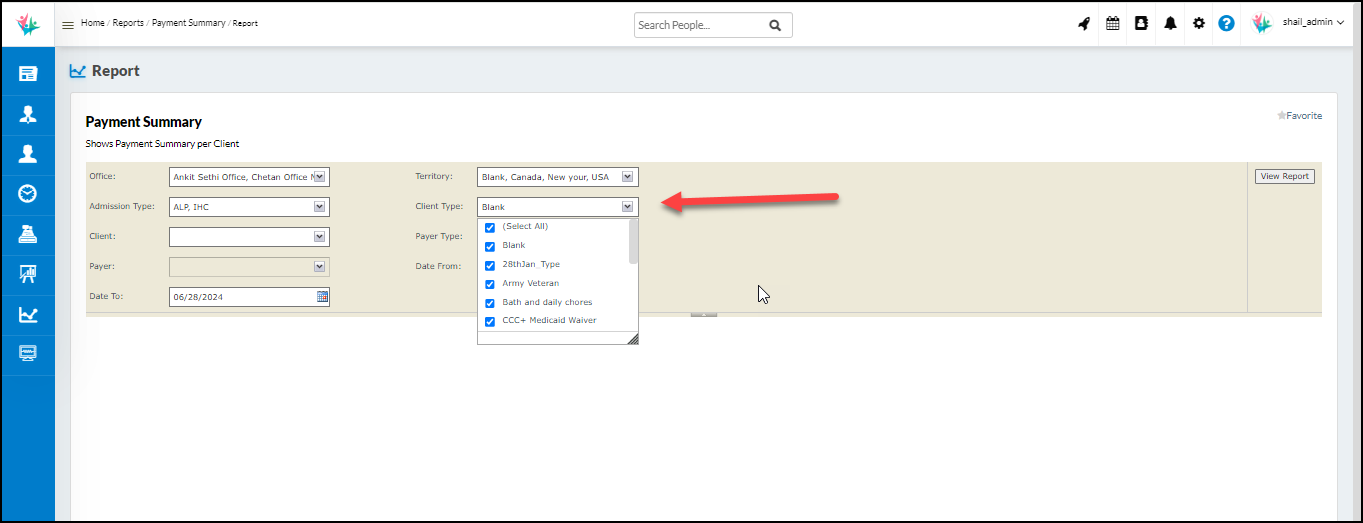Toggle the Army Veteran checkbox
This screenshot has width=1363, height=523.
click(490, 284)
